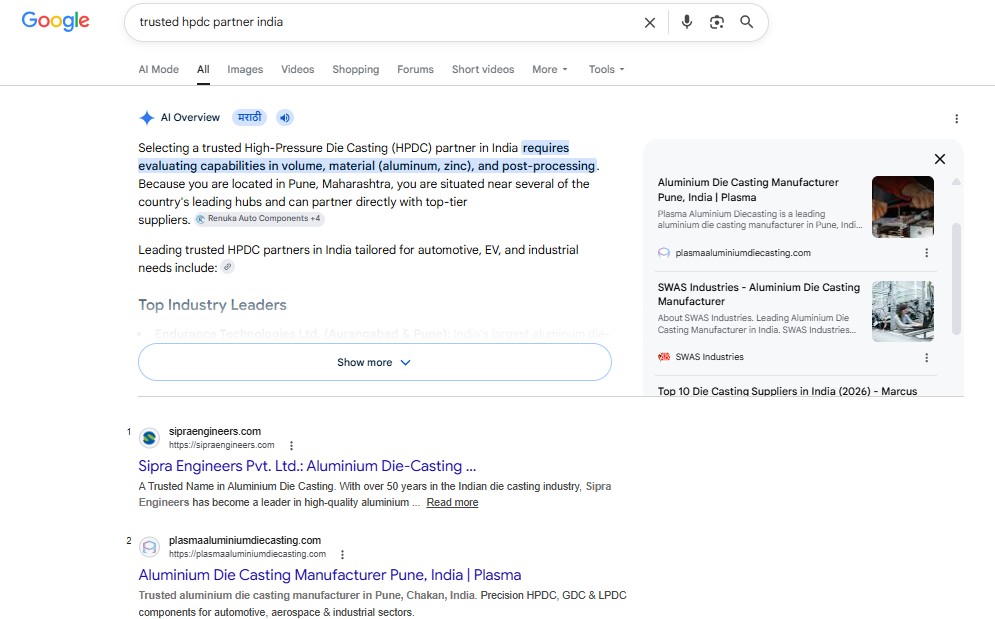Click the SWAS Industries card thumbnail

point(902,311)
